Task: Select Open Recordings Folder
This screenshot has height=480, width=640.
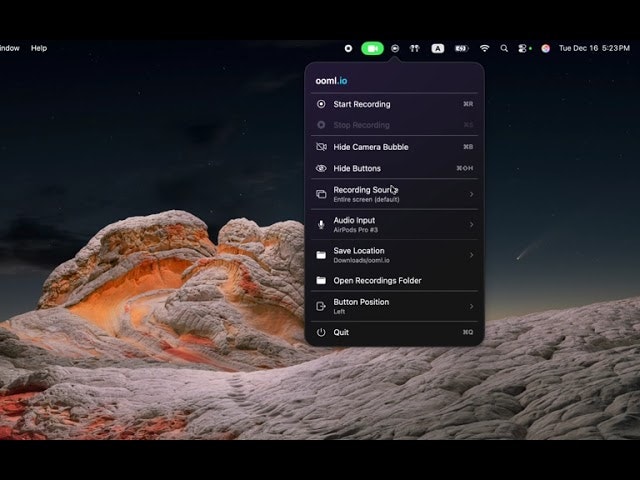Action: click(x=377, y=281)
